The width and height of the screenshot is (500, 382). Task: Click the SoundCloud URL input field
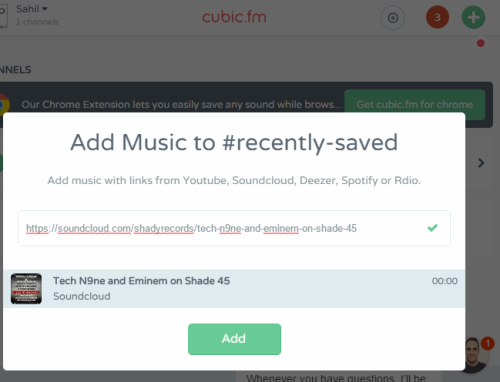coord(234,228)
